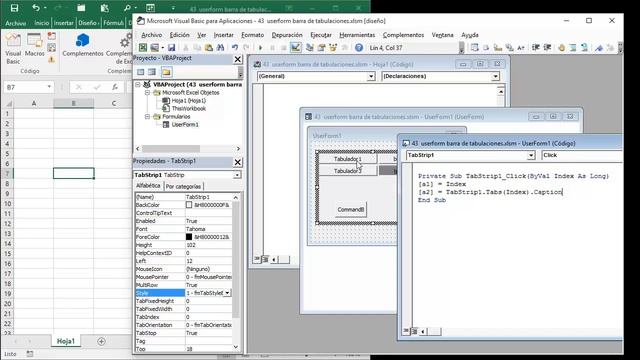Collapse Microsoft Excel Objetos folder
The image size is (640, 360).
(x=147, y=93)
